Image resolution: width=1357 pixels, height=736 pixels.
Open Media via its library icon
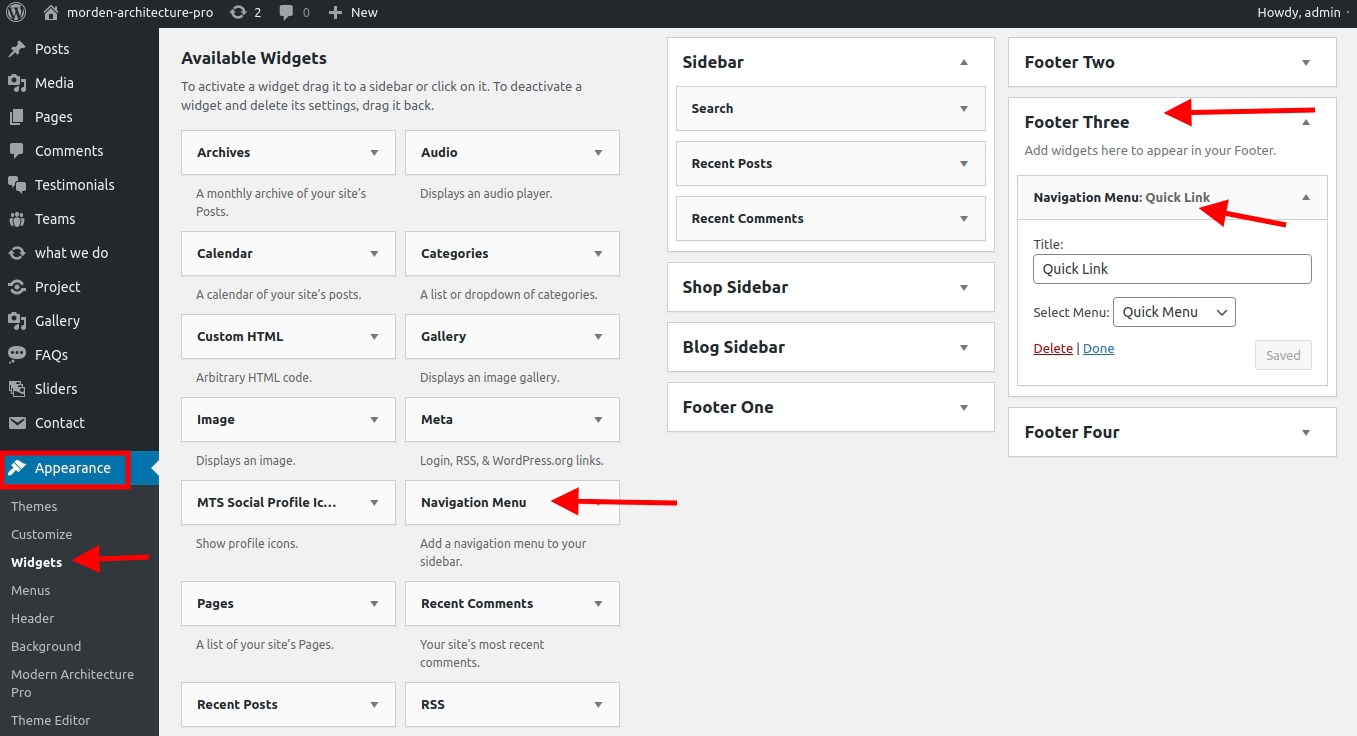[x=16, y=82]
